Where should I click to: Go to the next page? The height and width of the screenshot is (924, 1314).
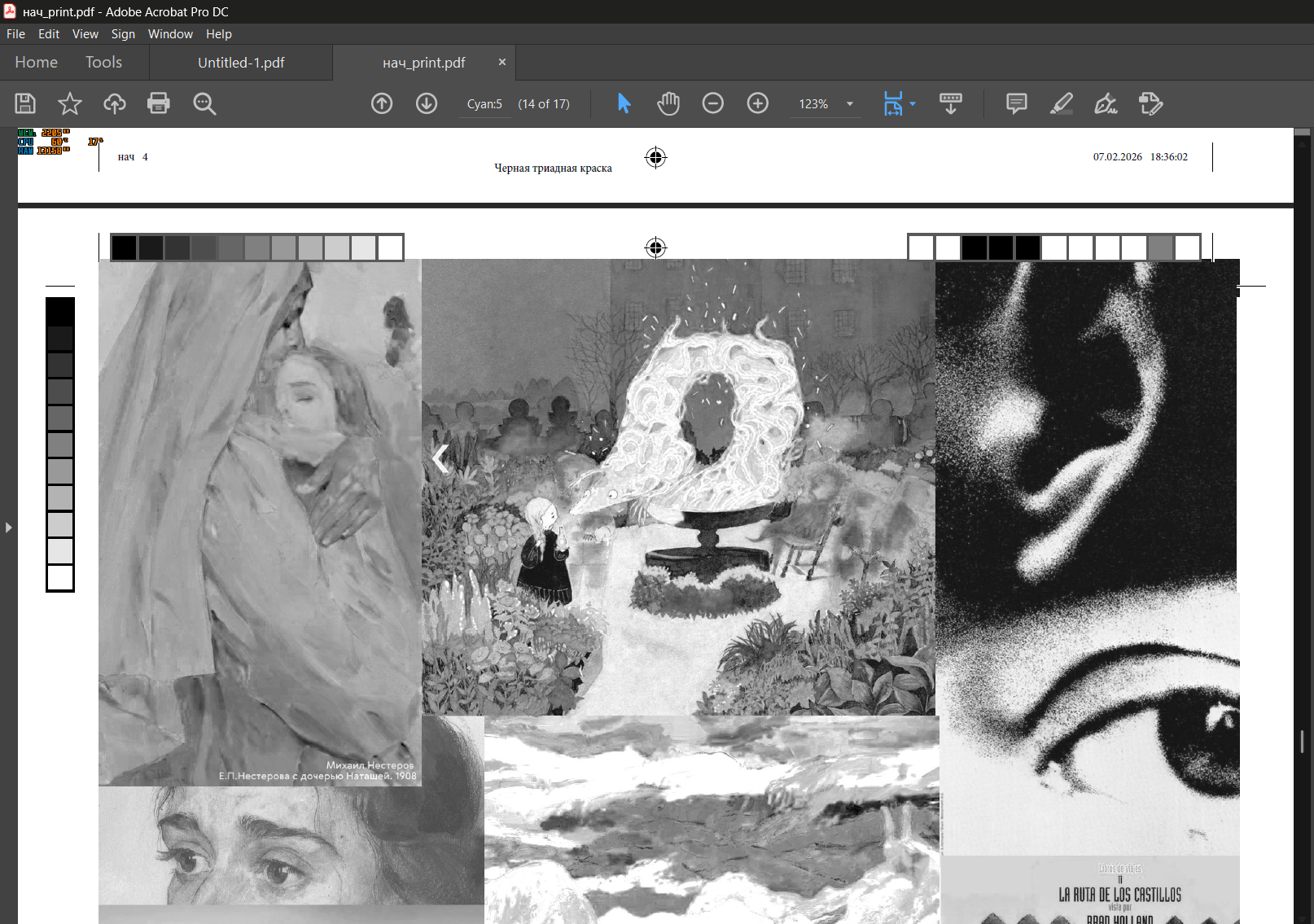[x=427, y=103]
